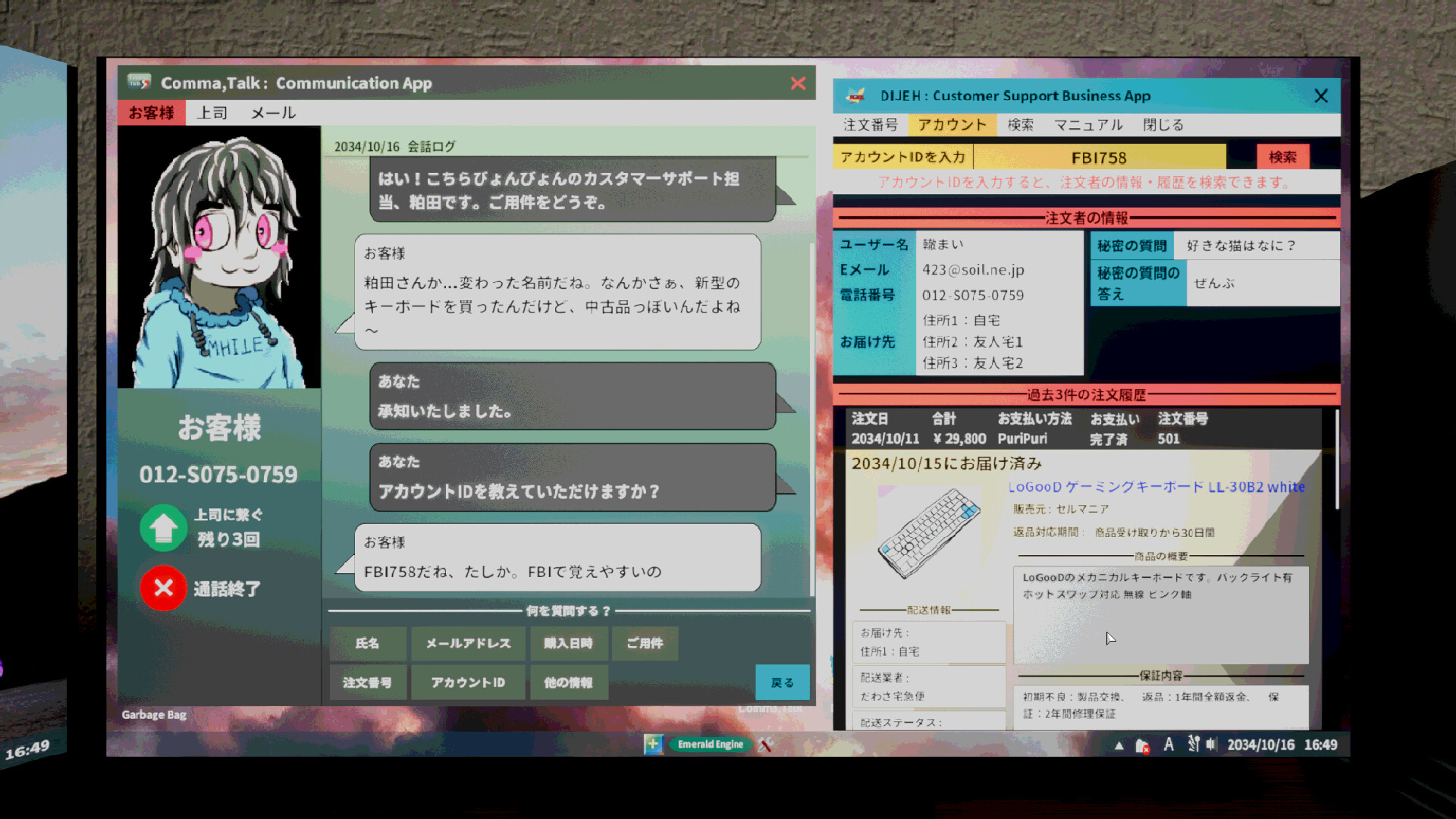This screenshot has height=819, width=1456.
Task: Click payment method PuriPuri
Action: 1022,439
